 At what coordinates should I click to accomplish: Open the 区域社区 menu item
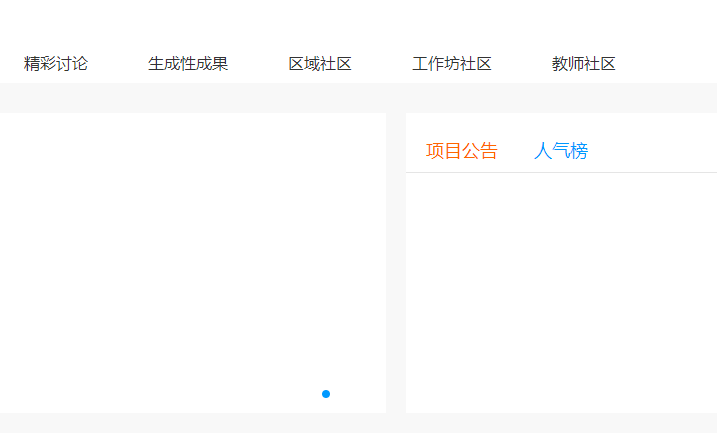pyautogui.click(x=320, y=64)
